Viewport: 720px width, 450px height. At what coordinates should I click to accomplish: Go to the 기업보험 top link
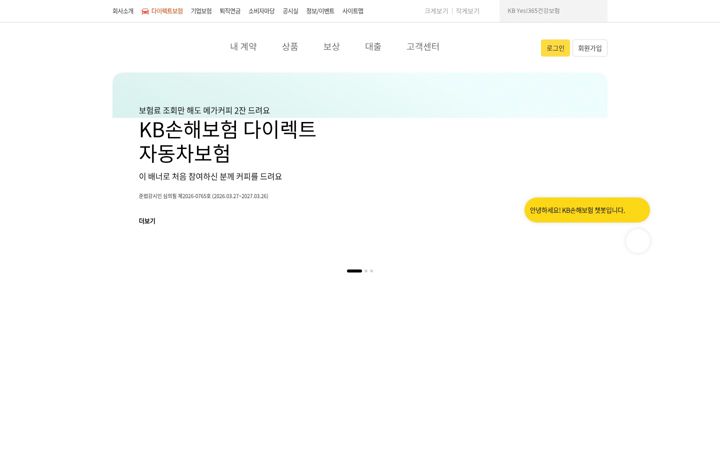(x=201, y=11)
